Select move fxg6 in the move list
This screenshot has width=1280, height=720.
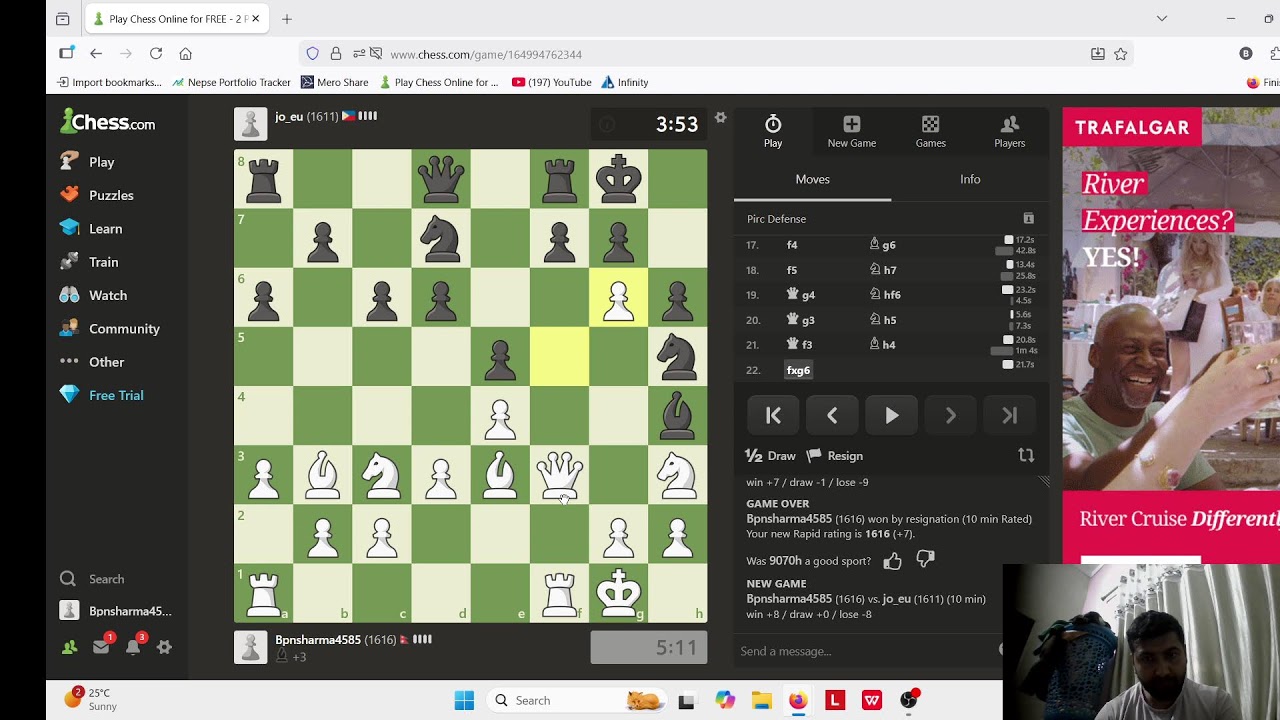798,370
